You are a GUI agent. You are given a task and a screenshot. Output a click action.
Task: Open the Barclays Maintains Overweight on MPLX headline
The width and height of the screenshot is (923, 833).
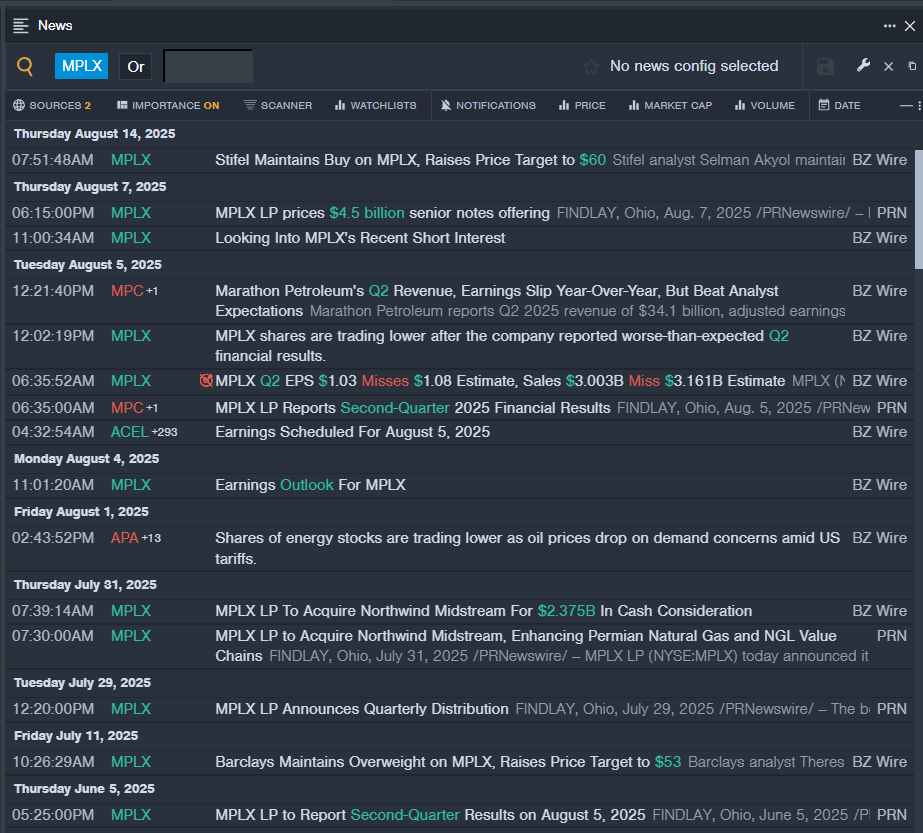pyautogui.click(x=448, y=762)
